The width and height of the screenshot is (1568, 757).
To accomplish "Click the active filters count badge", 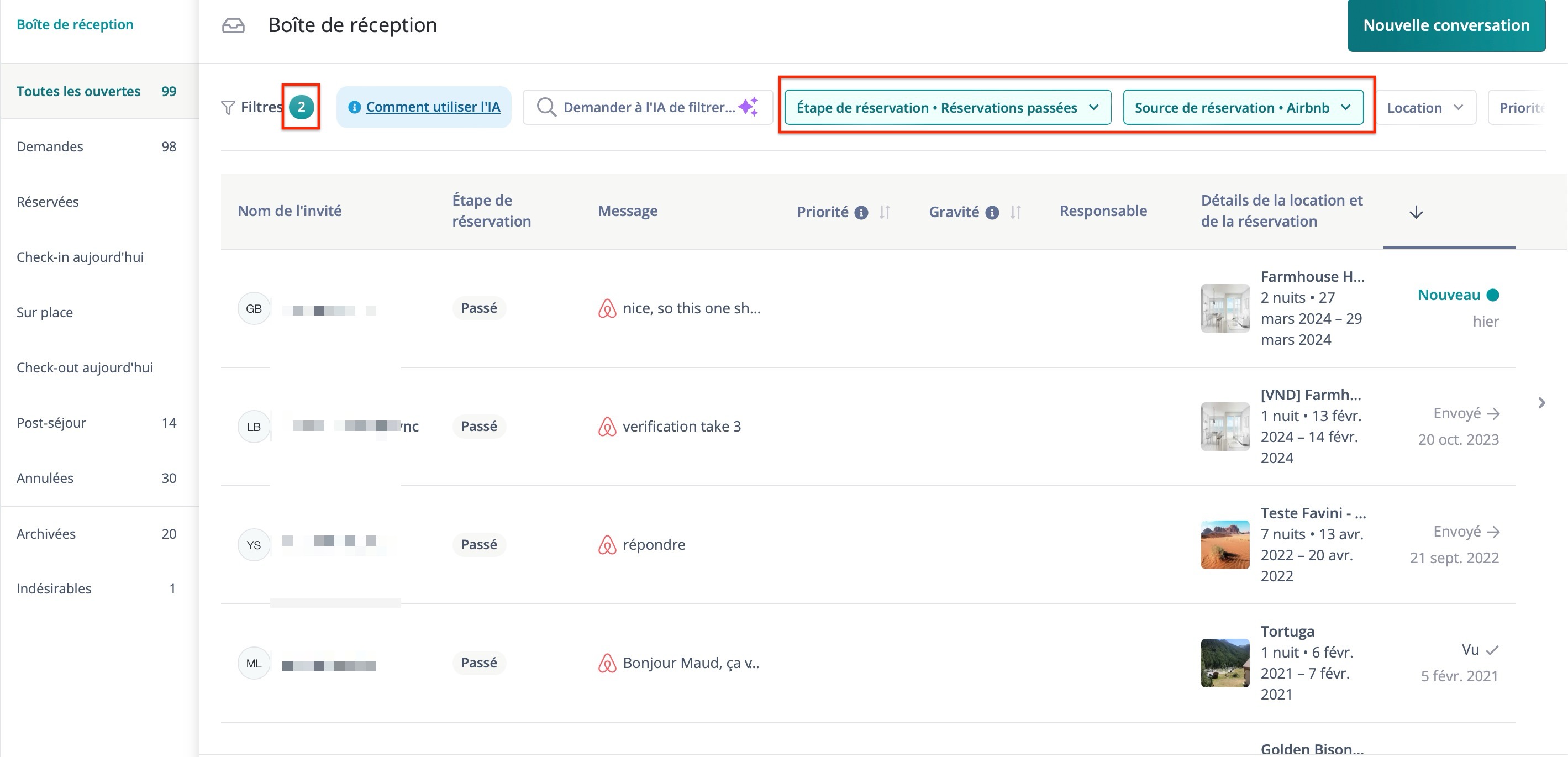I will (301, 107).
